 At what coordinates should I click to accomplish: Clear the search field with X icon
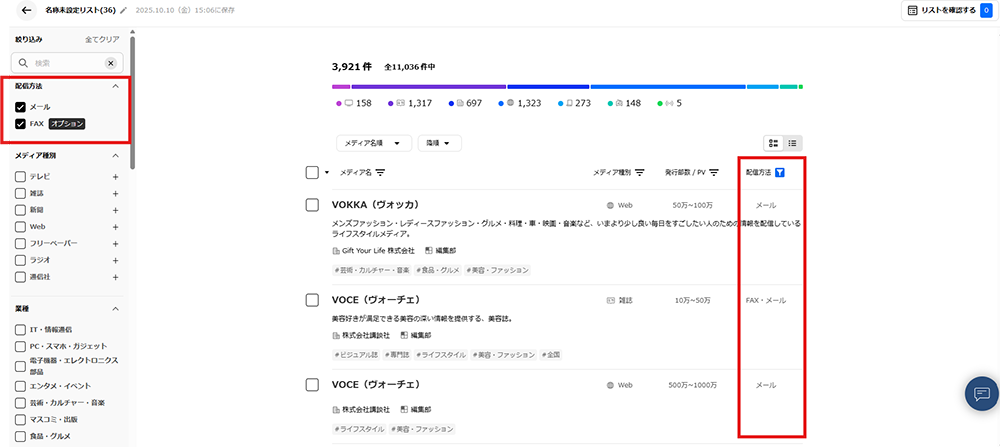[110, 63]
